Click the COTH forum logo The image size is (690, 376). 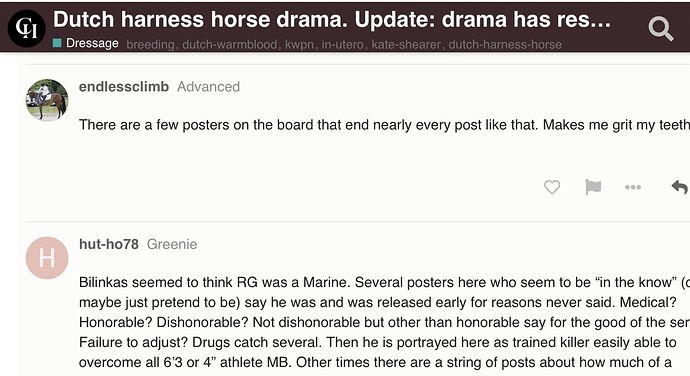[x=26, y=28]
